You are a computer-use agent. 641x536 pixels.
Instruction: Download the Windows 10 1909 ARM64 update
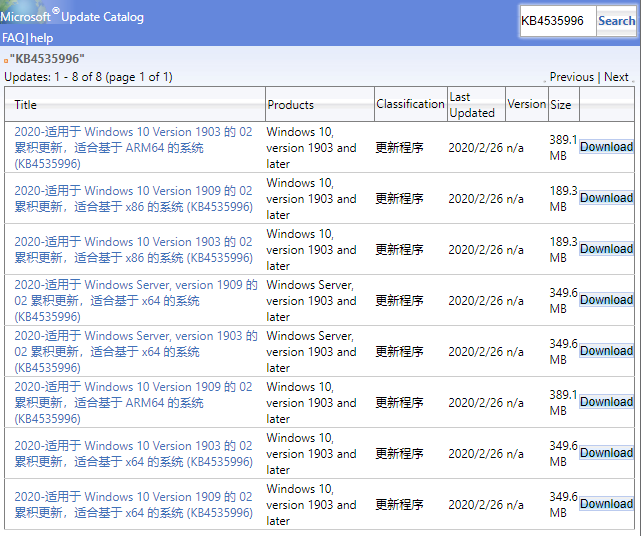tap(606, 402)
